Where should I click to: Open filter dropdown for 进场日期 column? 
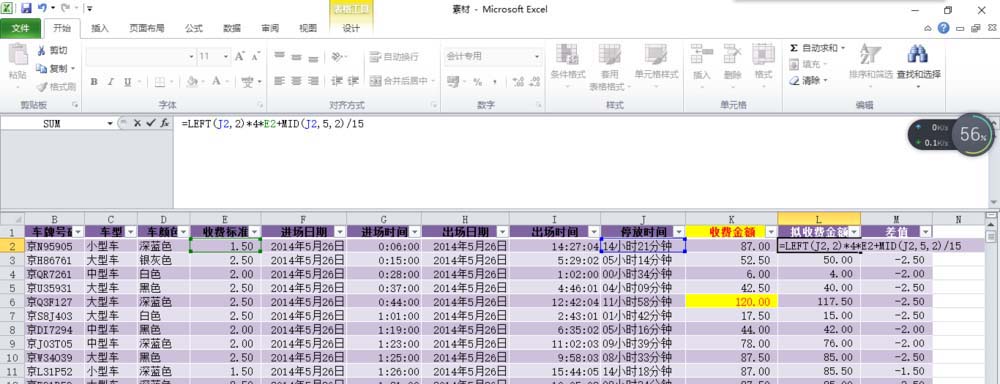(340, 232)
